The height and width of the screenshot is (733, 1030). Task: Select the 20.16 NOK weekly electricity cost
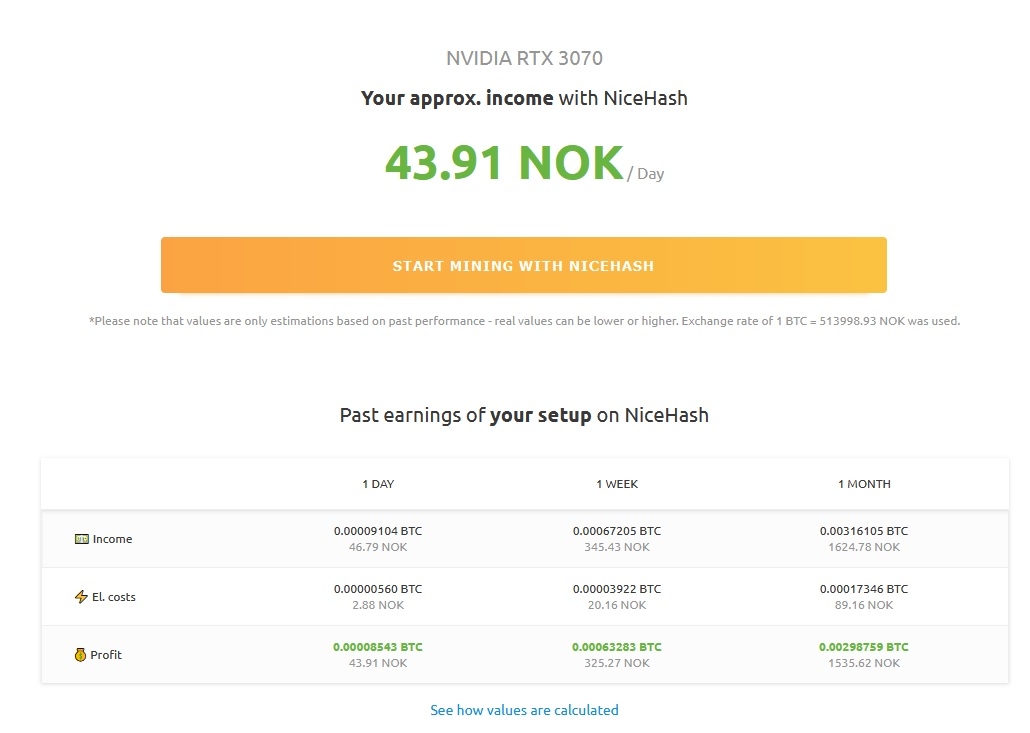click(617, 605)
